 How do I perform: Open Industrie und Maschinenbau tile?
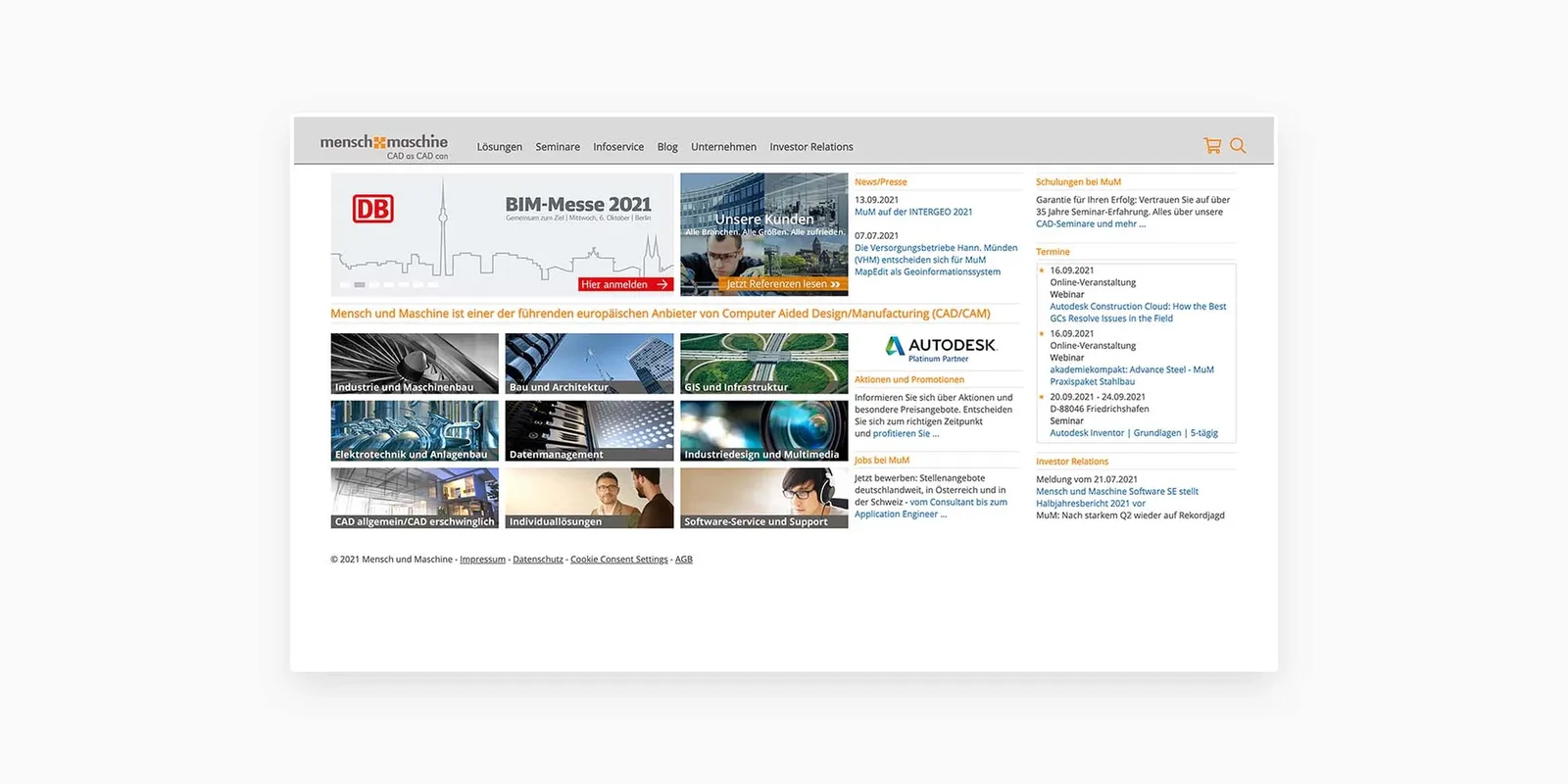pyautogui.click(x=415, y=364)
